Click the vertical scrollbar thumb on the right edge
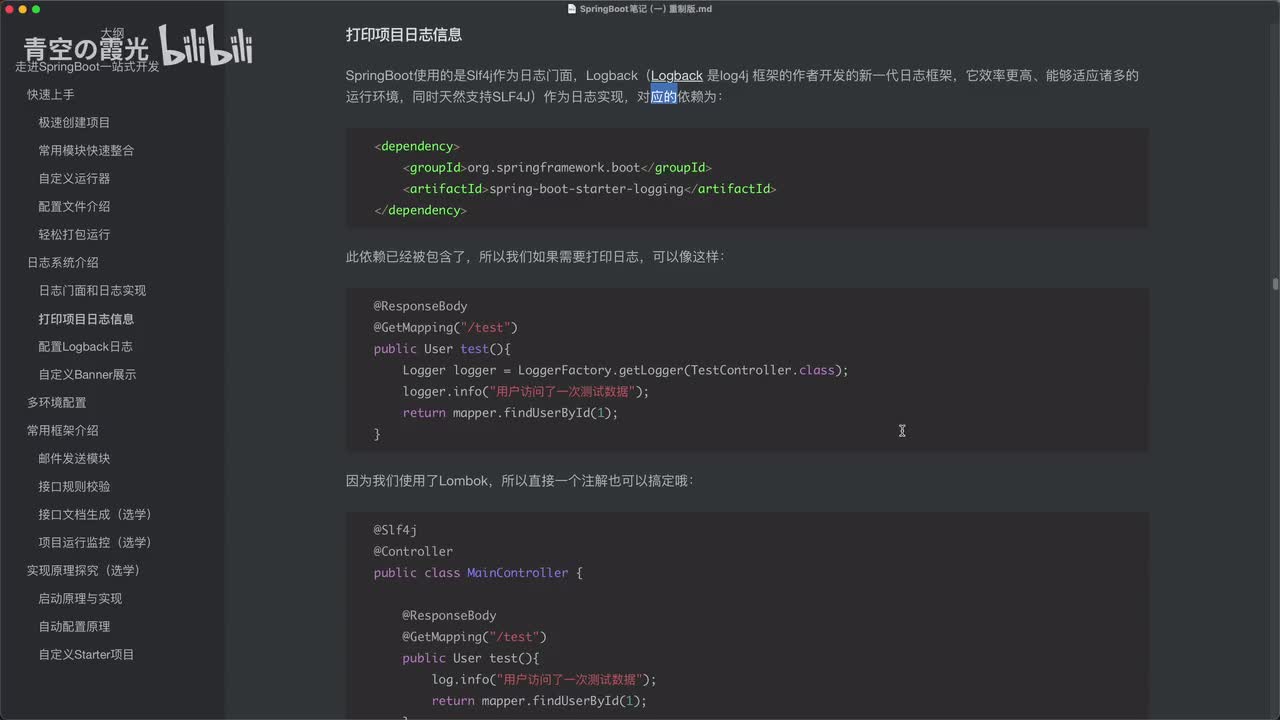The width and height of the screenshot is (1280, 720). tap(1275, 284)
